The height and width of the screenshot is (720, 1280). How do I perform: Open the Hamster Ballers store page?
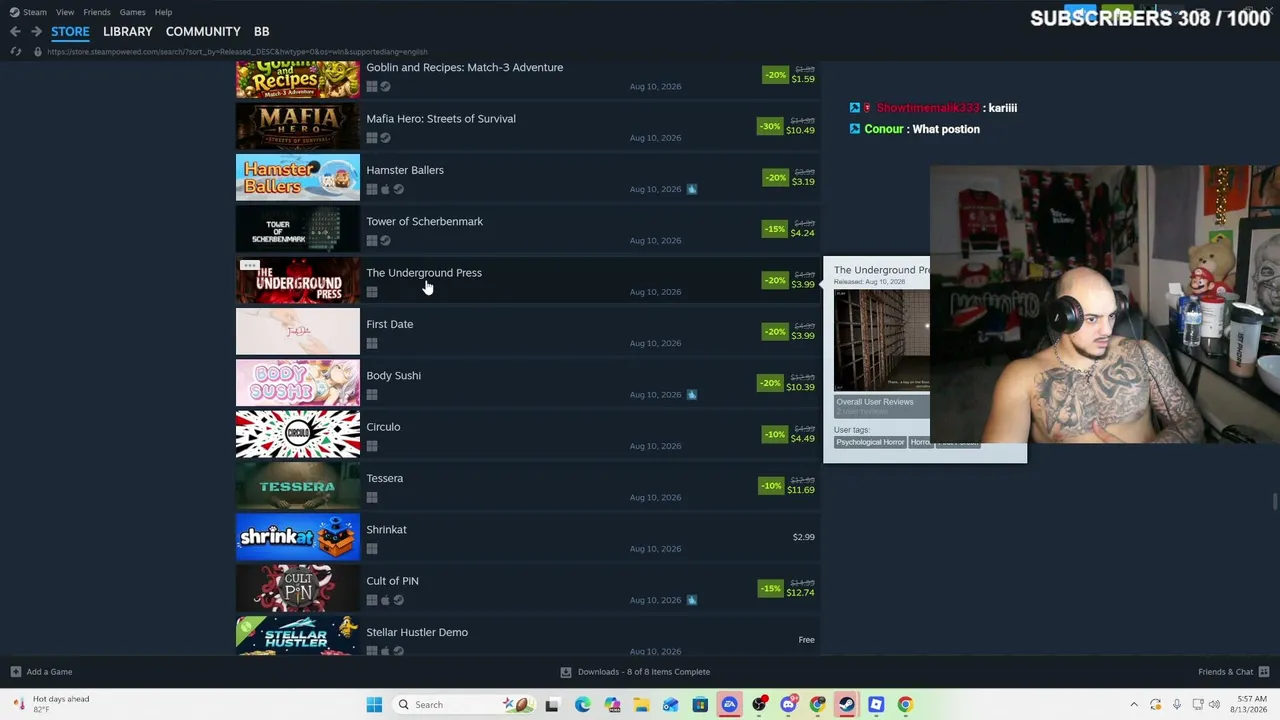click(405, 170)
